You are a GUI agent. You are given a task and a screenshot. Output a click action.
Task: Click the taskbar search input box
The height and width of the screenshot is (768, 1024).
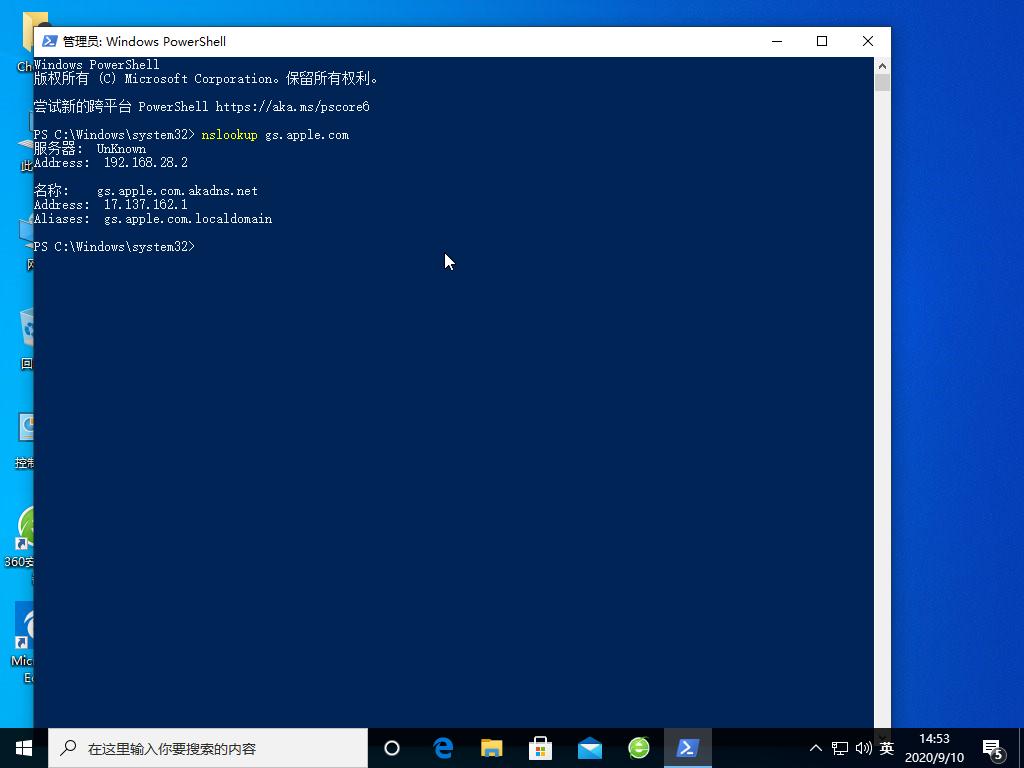(x=208, y=748)
